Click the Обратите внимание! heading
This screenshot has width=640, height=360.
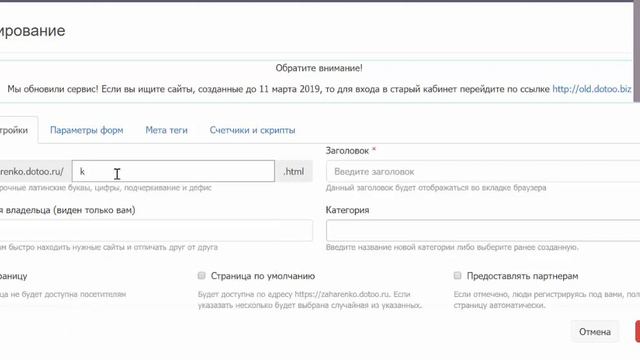319,68
